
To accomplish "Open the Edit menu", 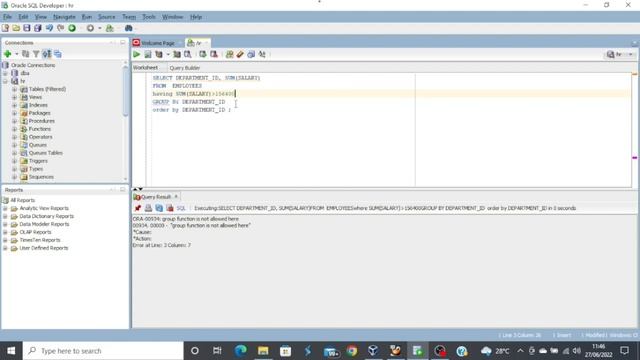I will (x=23, y=17).
